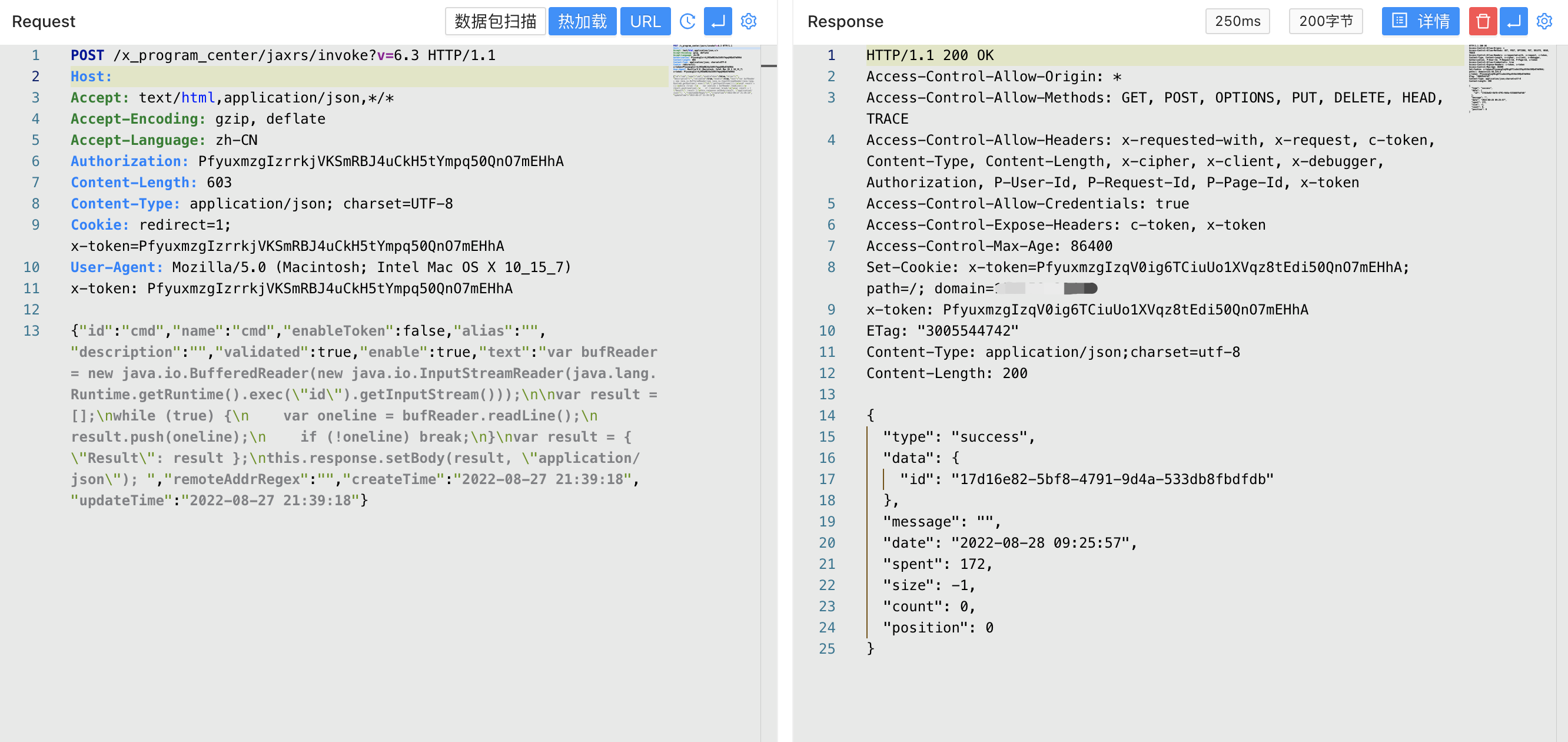Viewport: 1568px width, 742px height.
Task: Click the Request editor minimap thumbnail
Action: (x=715, y=70)
